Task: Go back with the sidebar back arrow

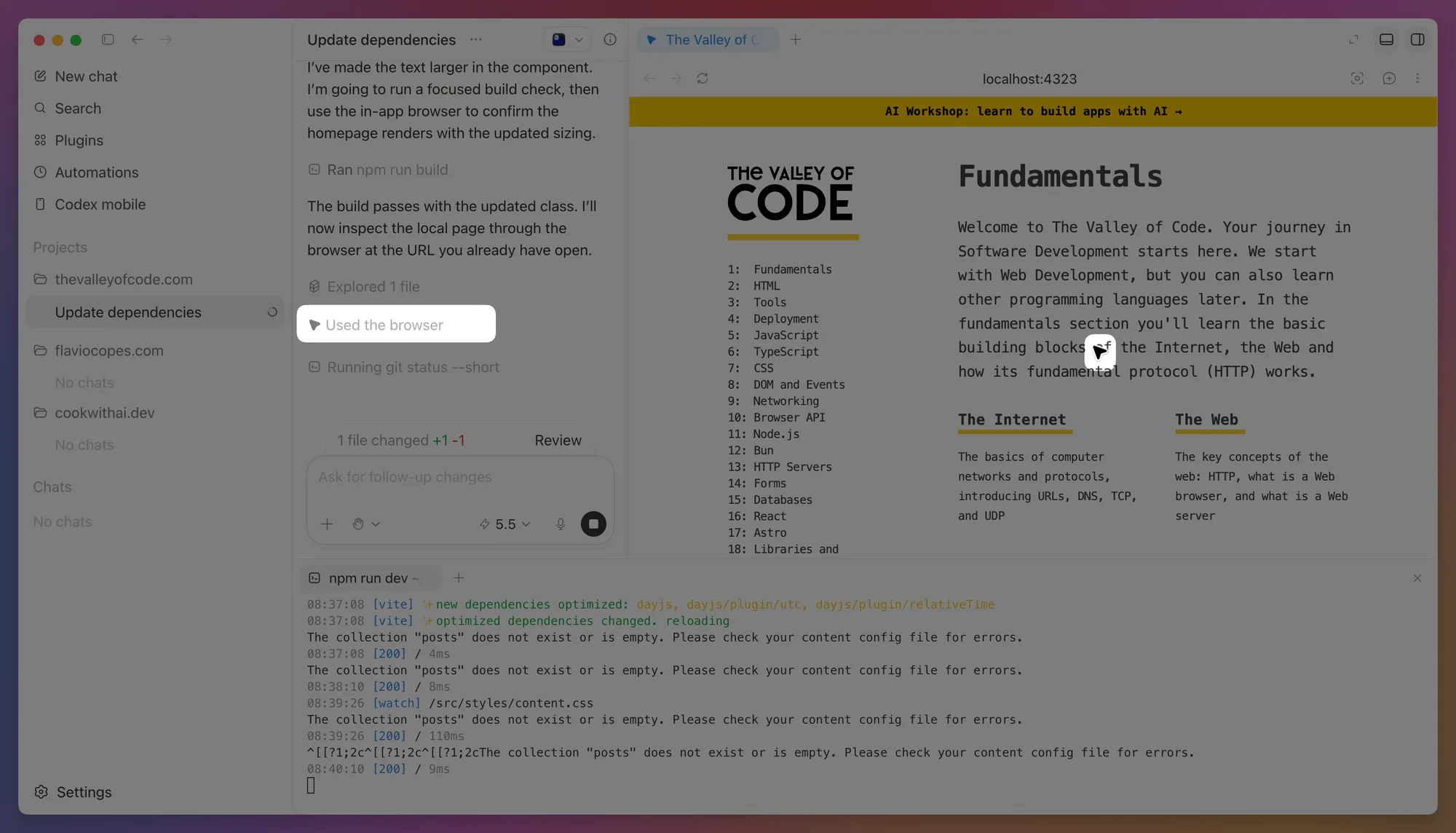Action: click(137, 39)
